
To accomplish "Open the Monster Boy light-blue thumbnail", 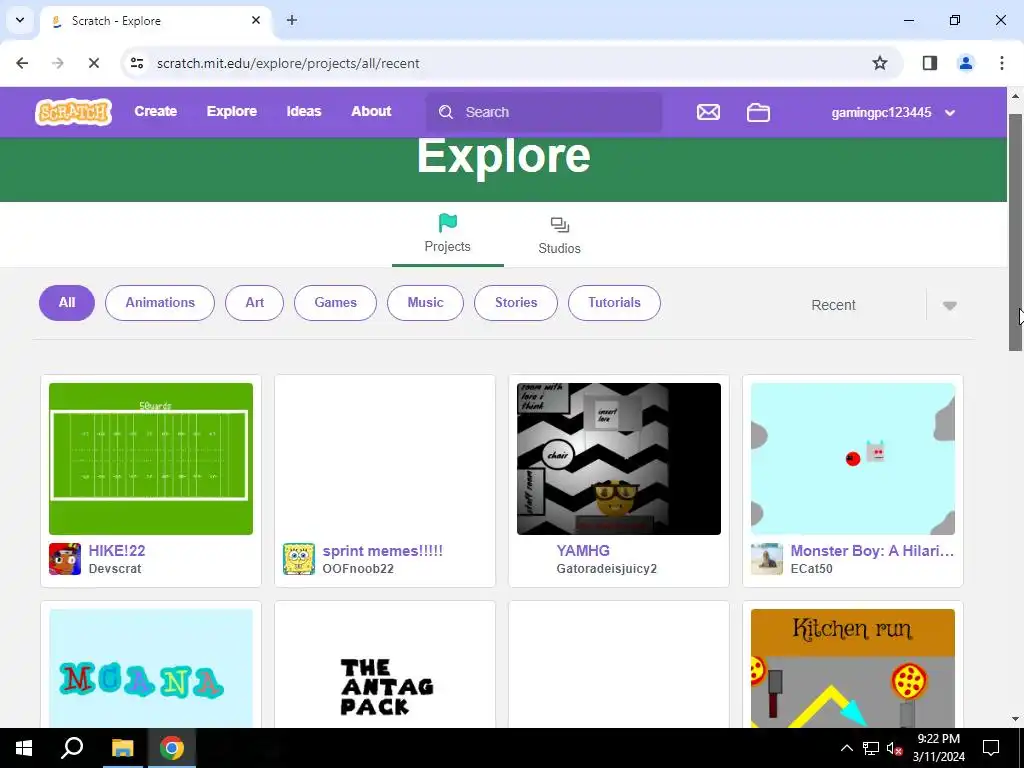I will [853, 459].
